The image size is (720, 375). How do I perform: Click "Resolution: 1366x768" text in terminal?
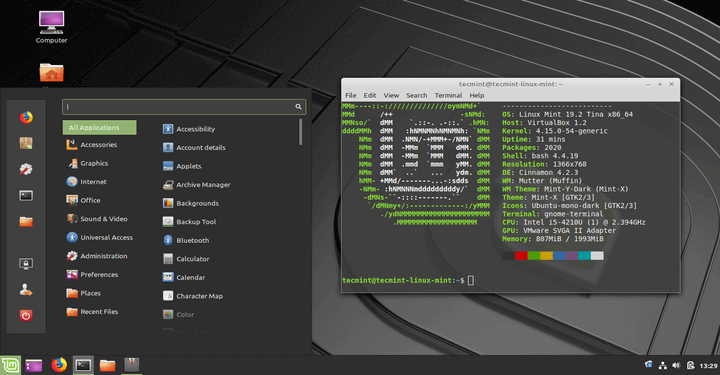[x=544, y=164]
